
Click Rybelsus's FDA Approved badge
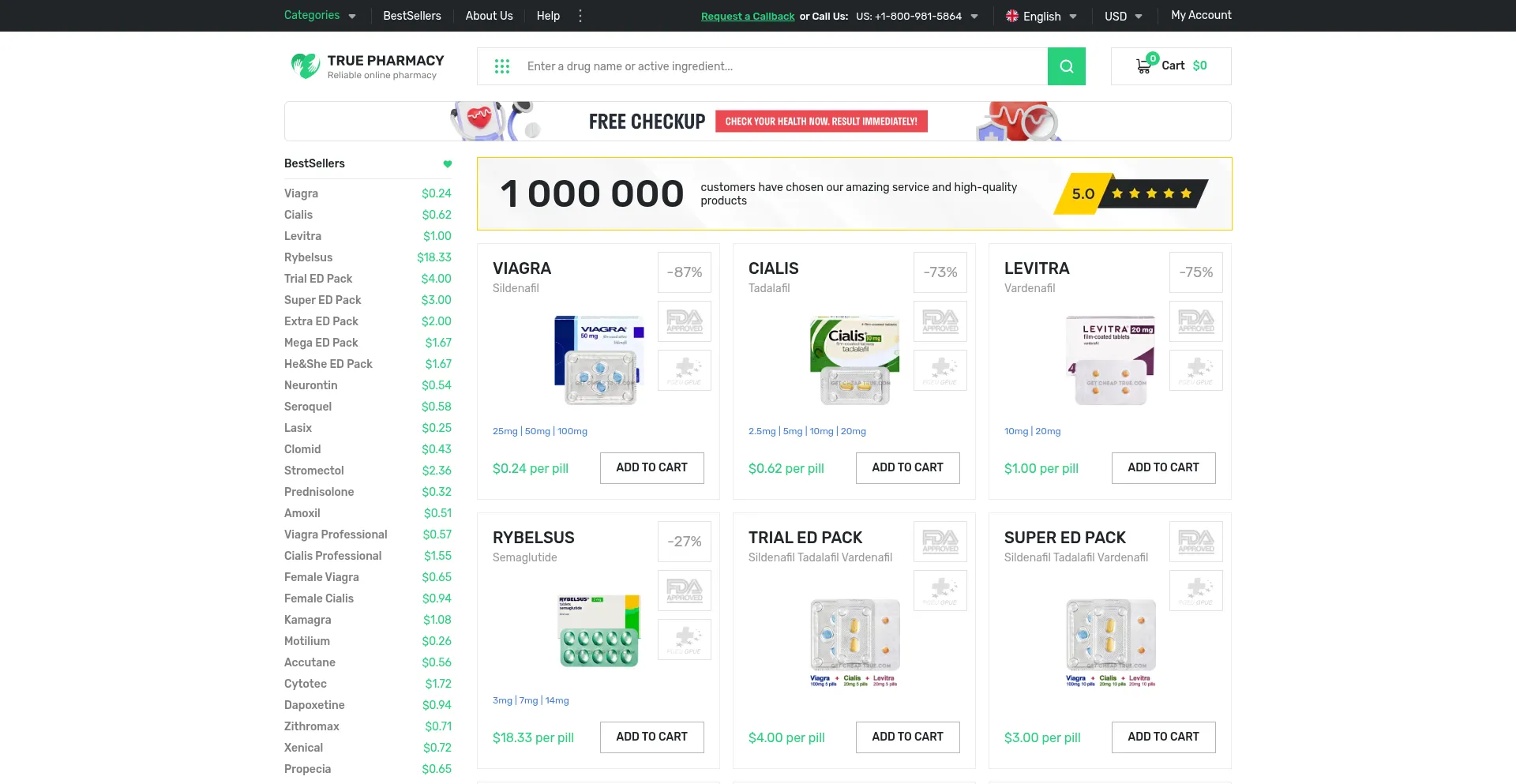point(685,591)
